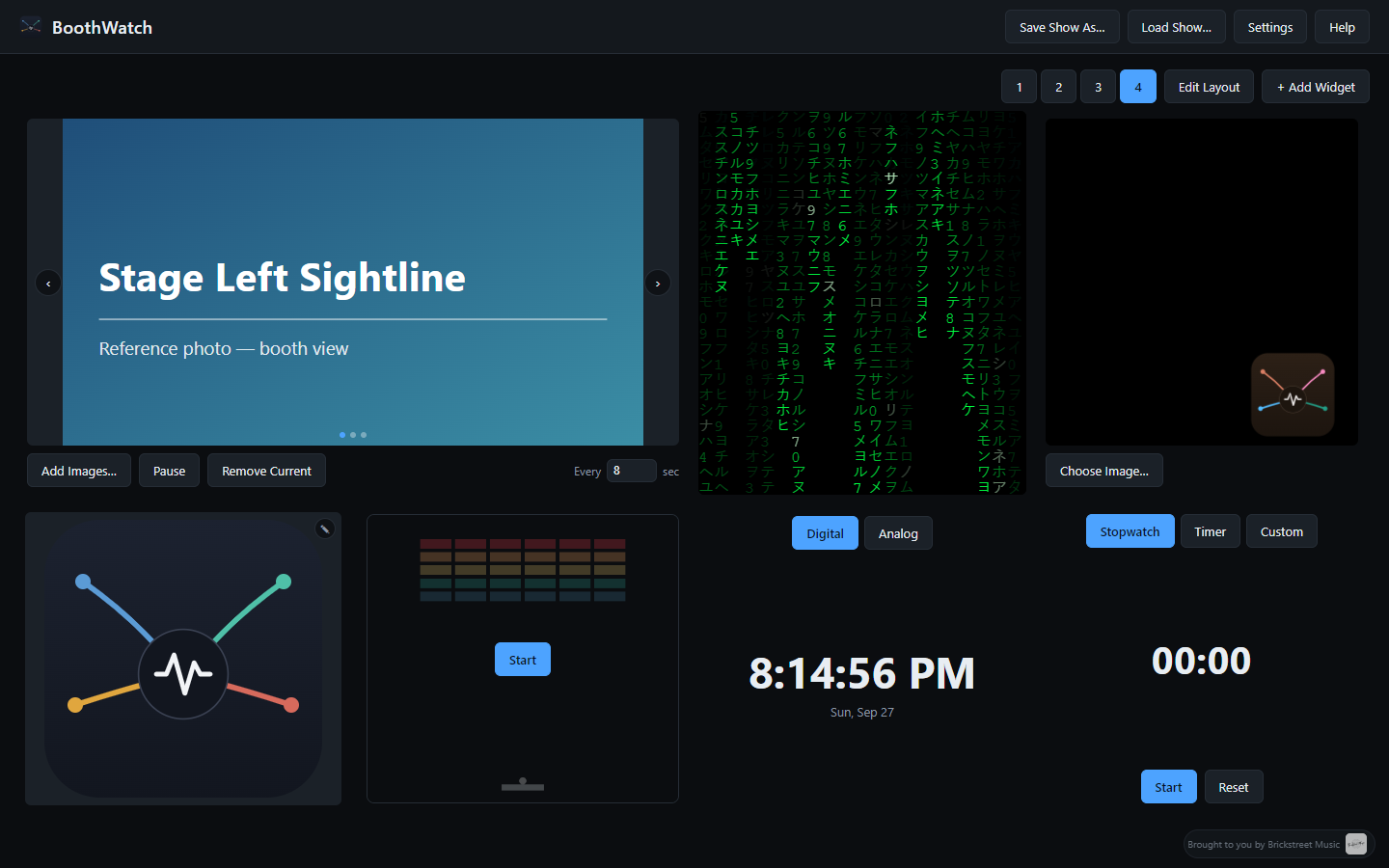Screen dimensions: 1389x868
Task: Start the stopwatch
Action: pyautogui.click(x=1168, y=787)
